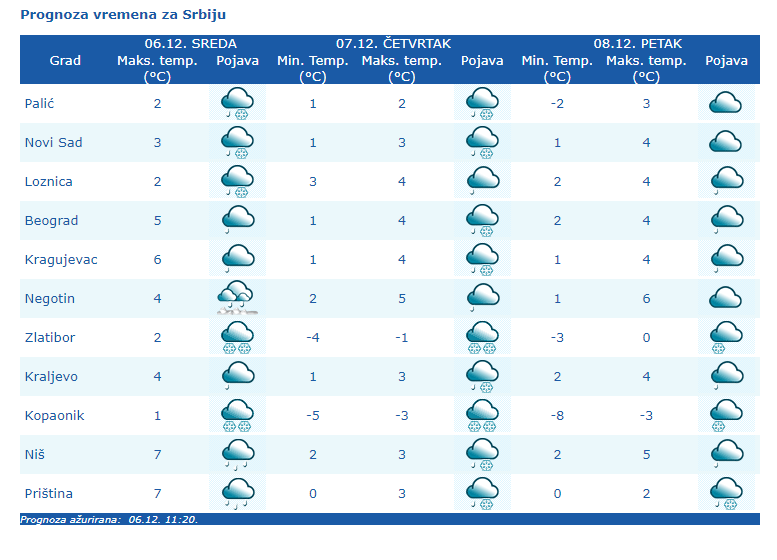Click the Prognoza vremena za Srbiju title
Screen dimensions: 777x560
coord(122,16)
